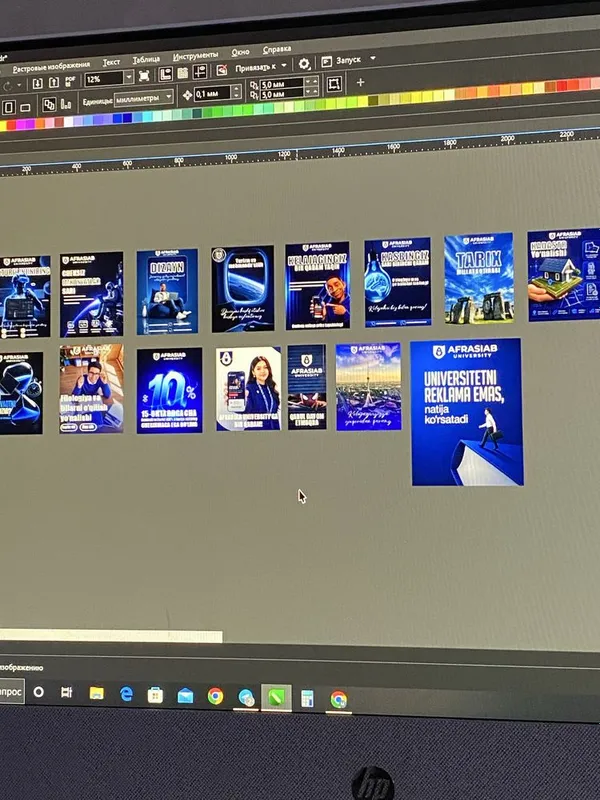Click the lower duplicate distance 5,0 мм field
600x800 pixels.
(x=282, y=93)
